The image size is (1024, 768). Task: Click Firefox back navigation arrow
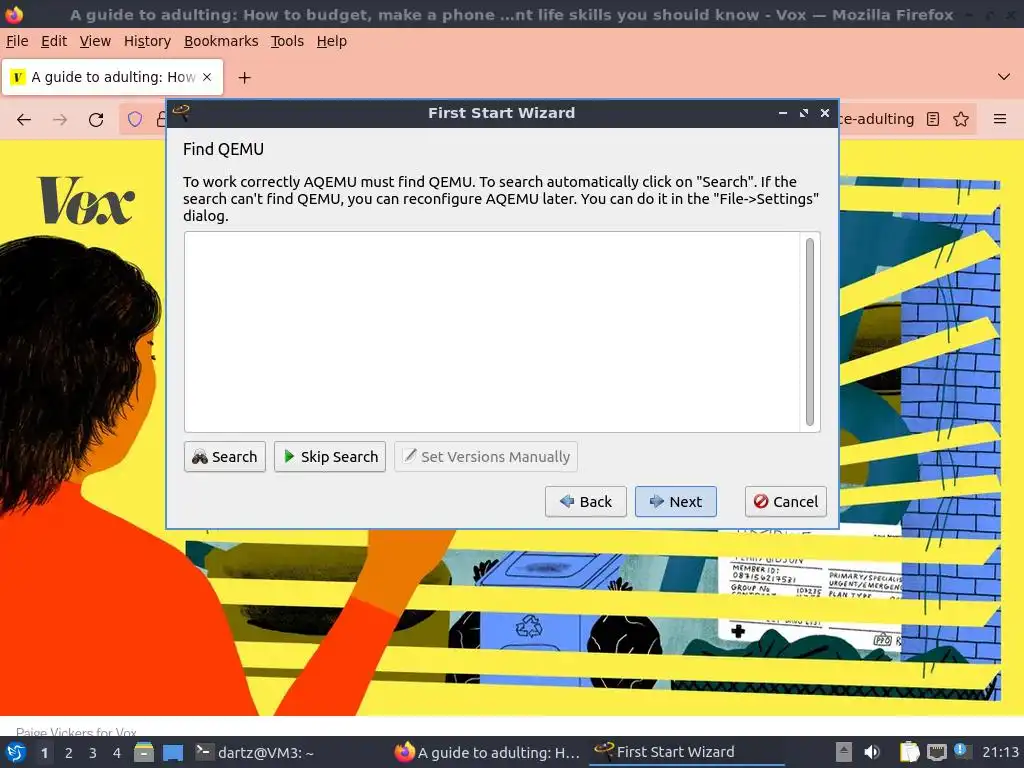(24, 120)
